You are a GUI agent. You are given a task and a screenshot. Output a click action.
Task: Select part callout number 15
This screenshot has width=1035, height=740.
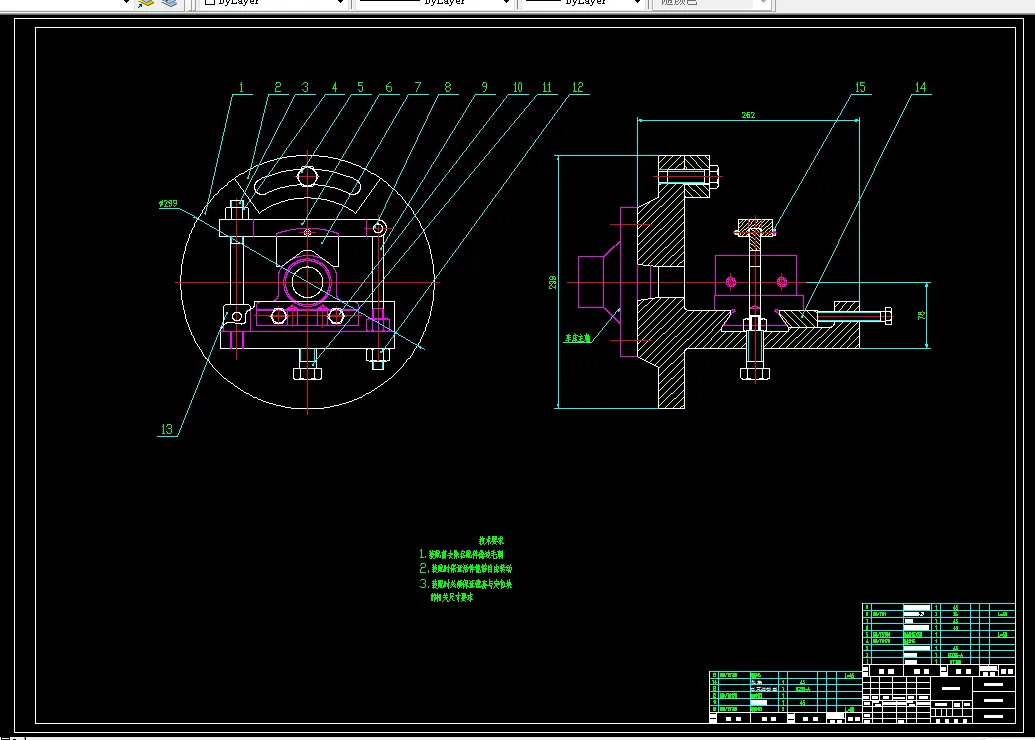860,87
